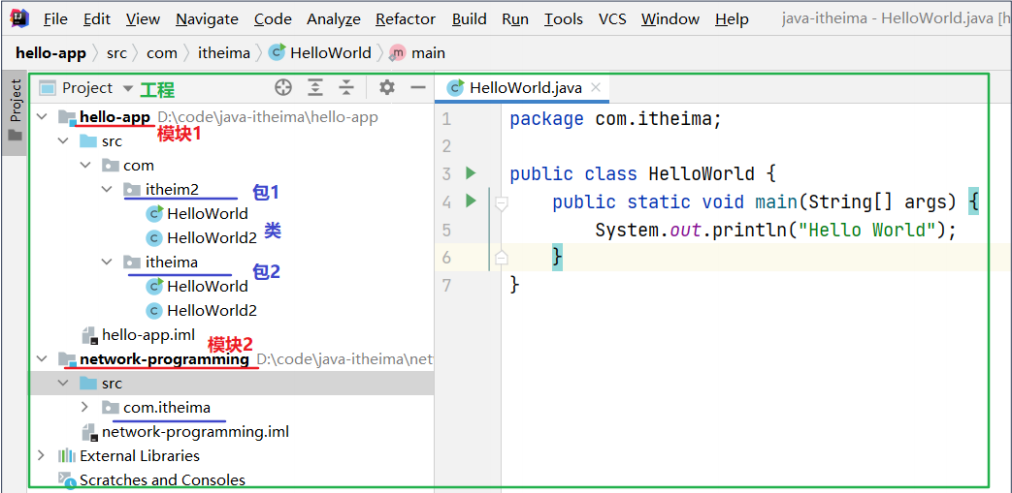Open the Project view dropdown arrow
The width and height of the screenshot is (1012, 493).
128,88
